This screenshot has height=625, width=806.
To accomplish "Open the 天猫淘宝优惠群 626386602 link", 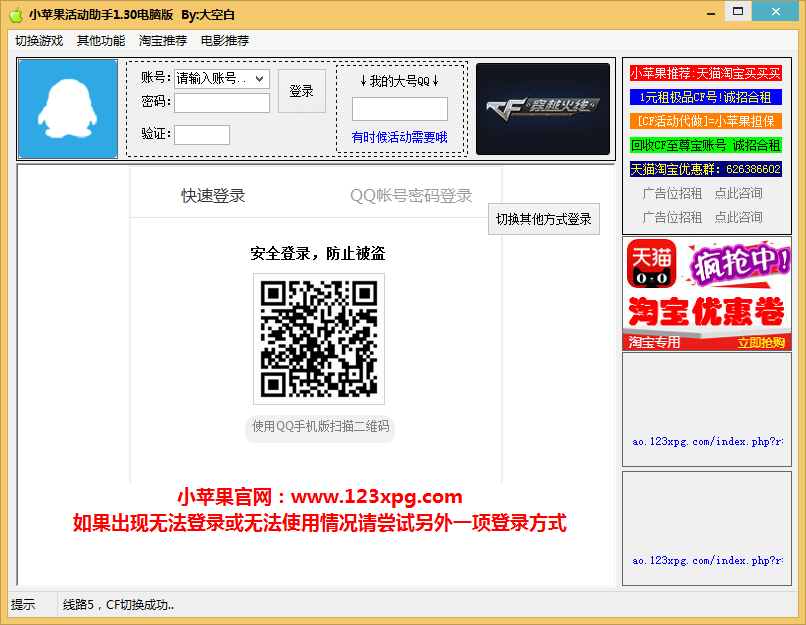I will pos(706,169).
